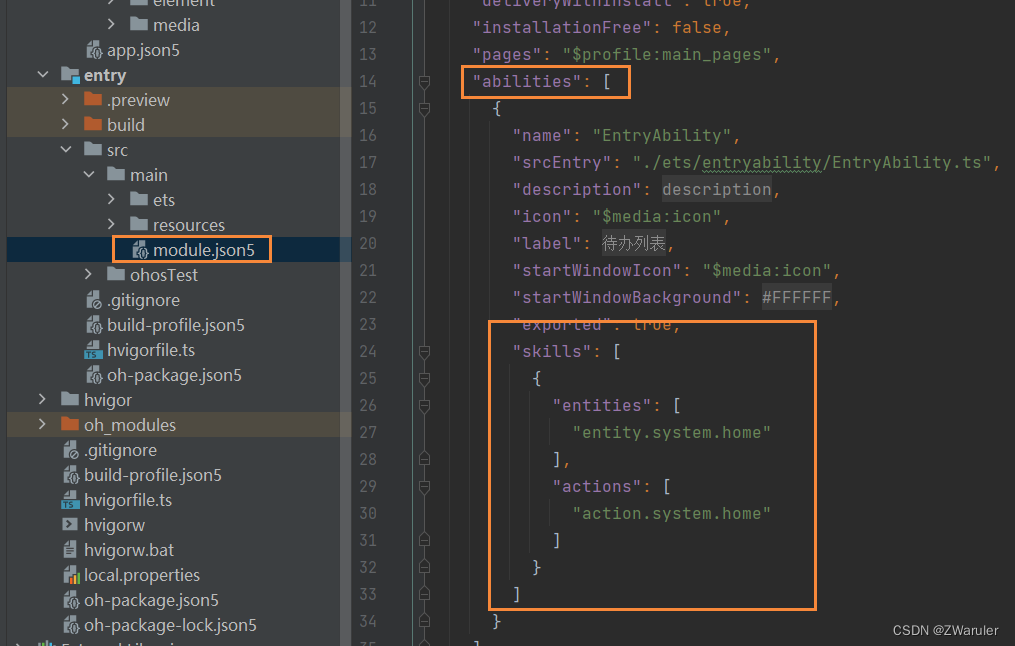Expand the build folder under entry
This screenshot has width=1015, height=646.
pos(65,124)
